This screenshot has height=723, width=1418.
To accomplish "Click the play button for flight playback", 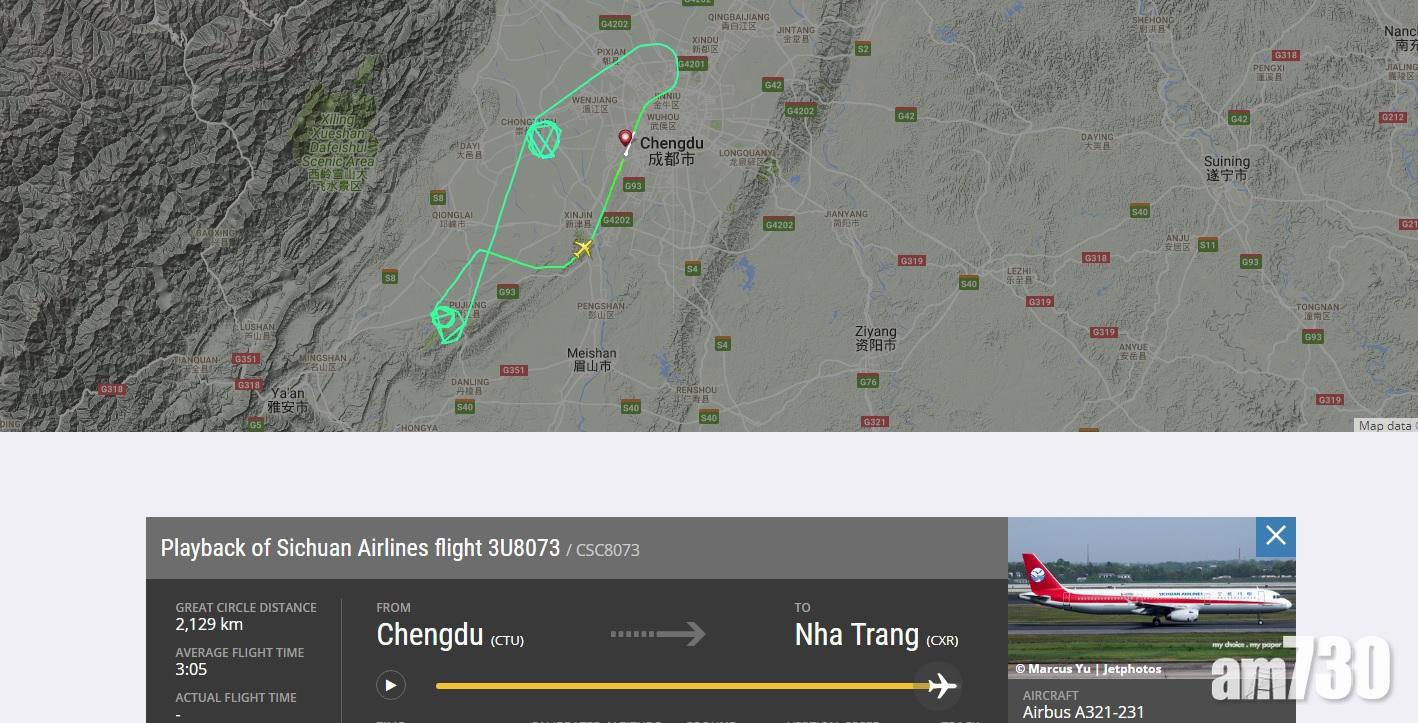I will [391, 685].
